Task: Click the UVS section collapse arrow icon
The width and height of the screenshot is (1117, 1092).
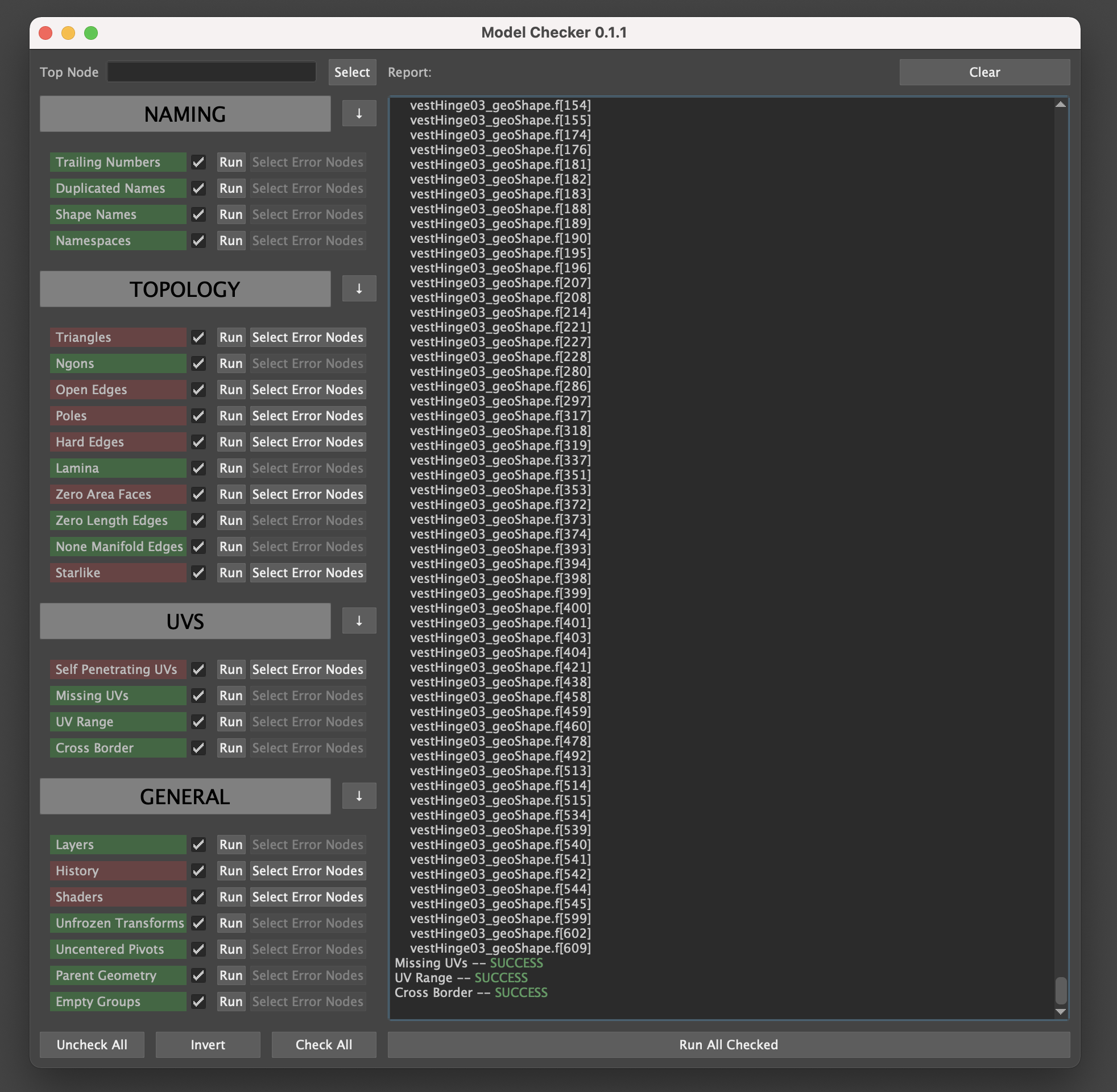Action: tap(358, 620)
